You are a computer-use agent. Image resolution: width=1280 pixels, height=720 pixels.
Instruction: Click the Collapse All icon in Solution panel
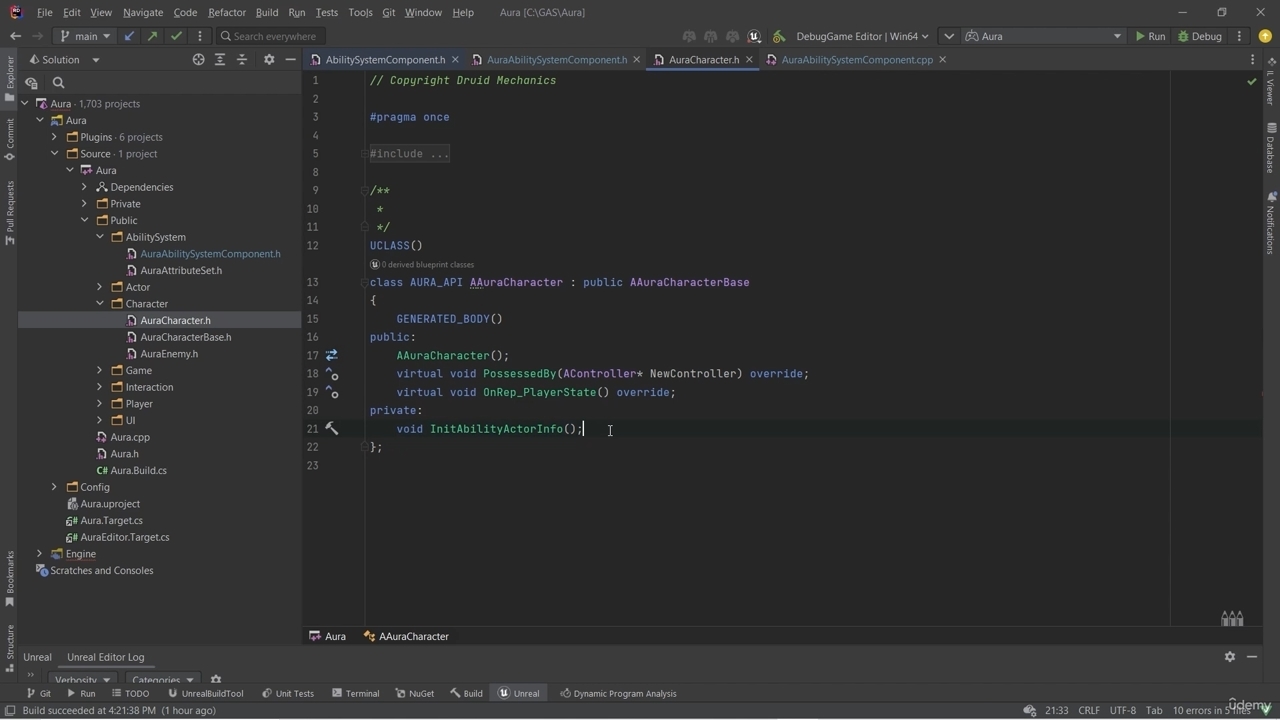242,60
